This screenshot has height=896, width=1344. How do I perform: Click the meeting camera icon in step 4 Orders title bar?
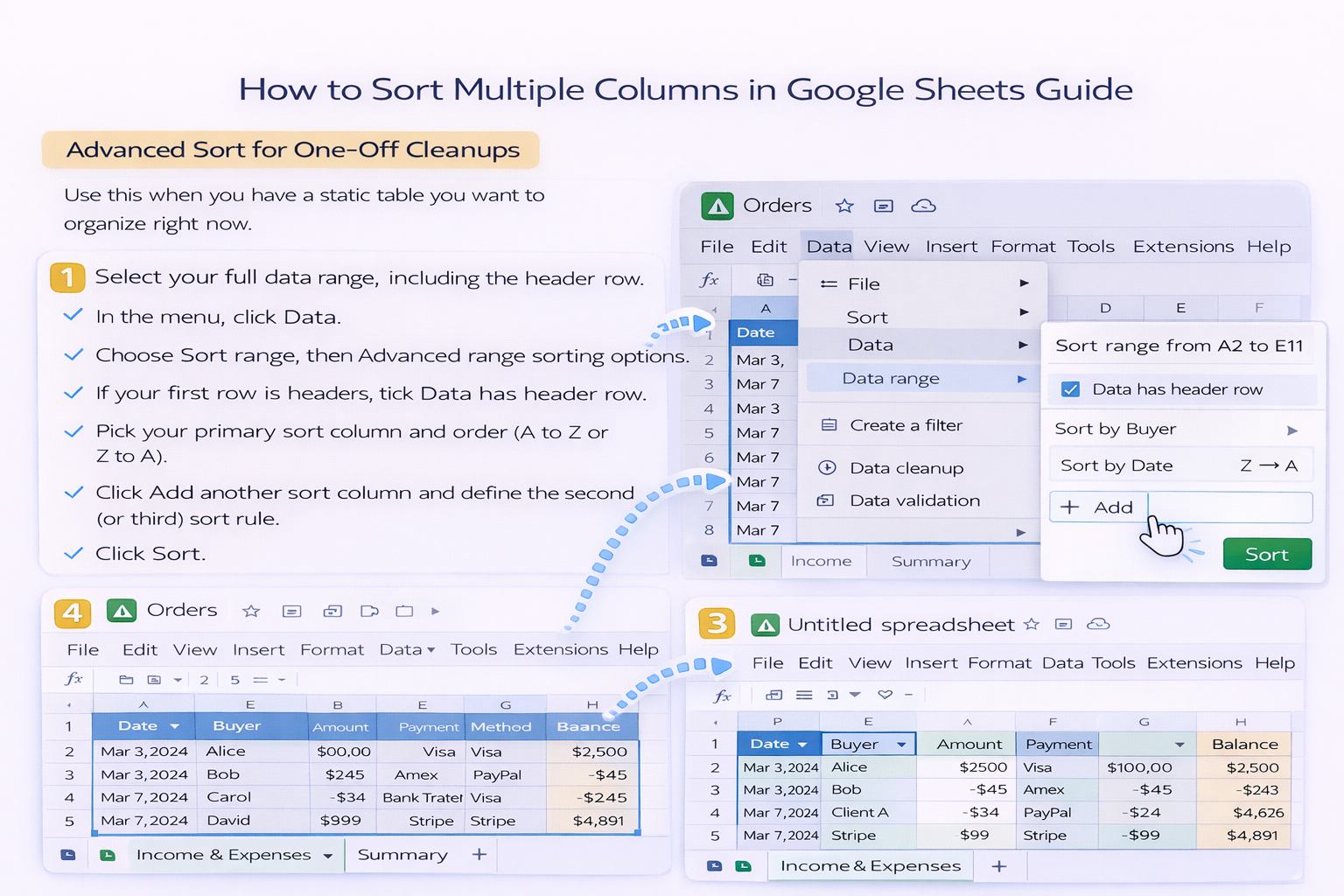369,611
